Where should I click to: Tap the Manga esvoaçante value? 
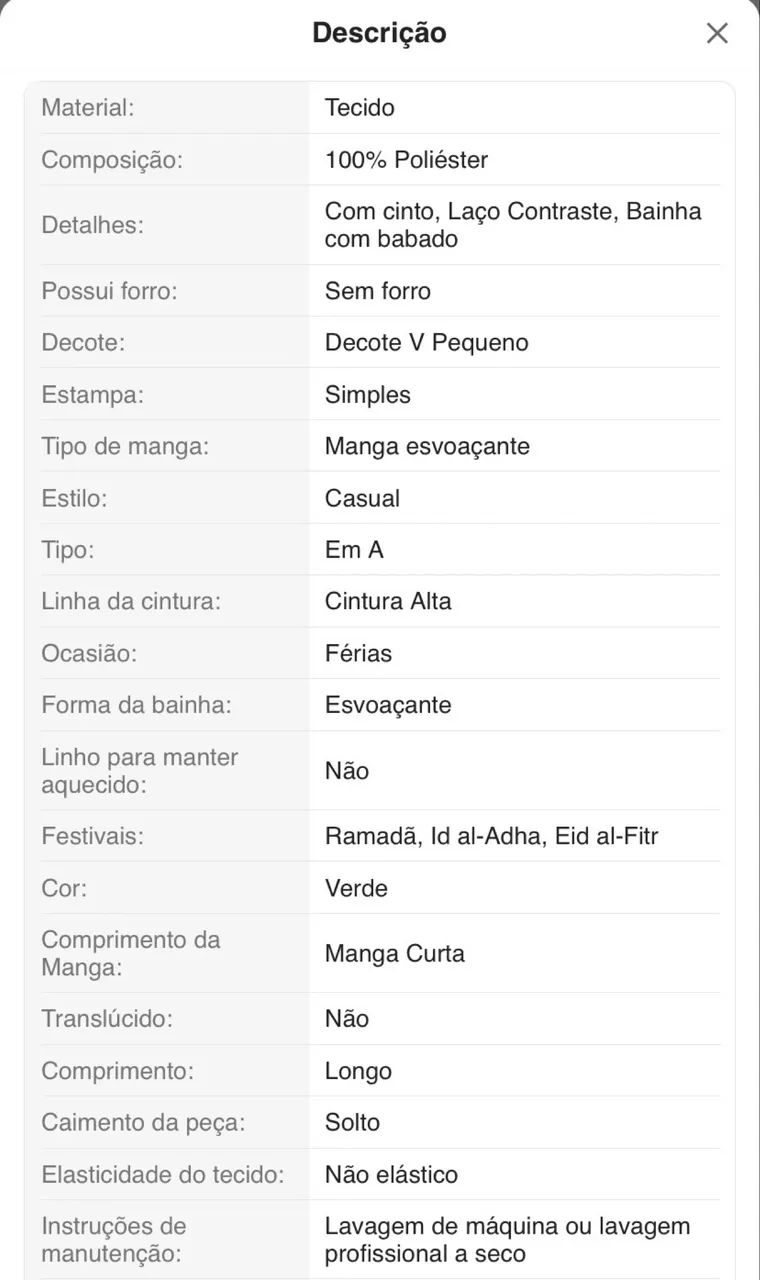pos(427,446)
